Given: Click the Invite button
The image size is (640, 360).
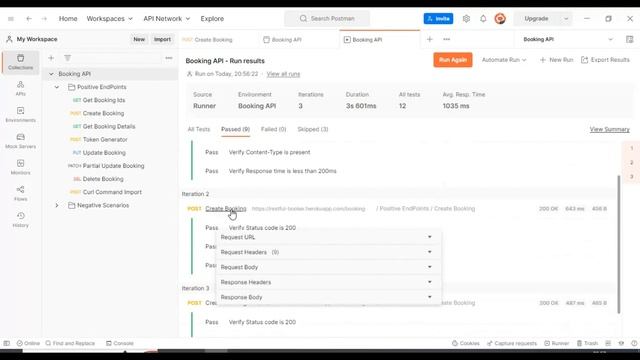Looking at the screenshot, I should pyautogui.click(x=438, y=19).
